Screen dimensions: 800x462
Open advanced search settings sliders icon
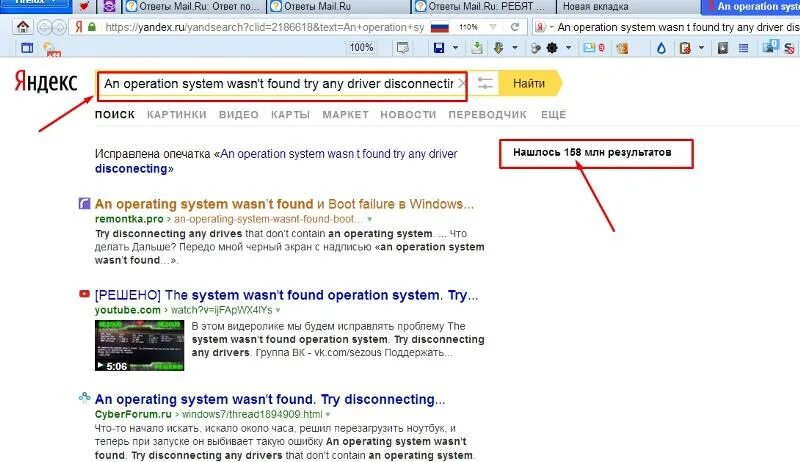coord(485,84)
